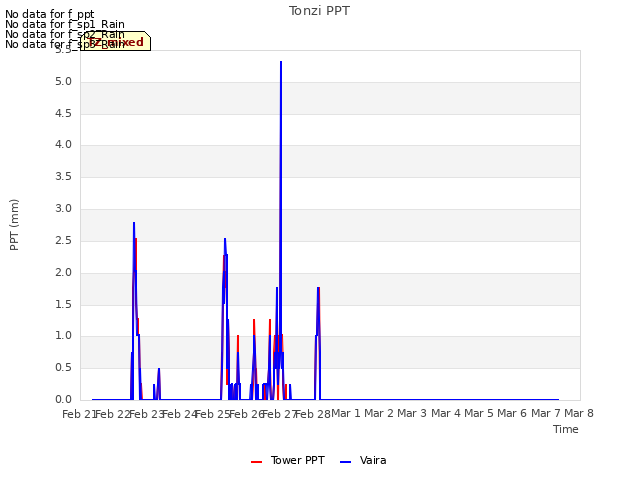Screen dimensions: 640x480
Task: Click the Feb 28 x-axis tick label
Action: [313, 414]
